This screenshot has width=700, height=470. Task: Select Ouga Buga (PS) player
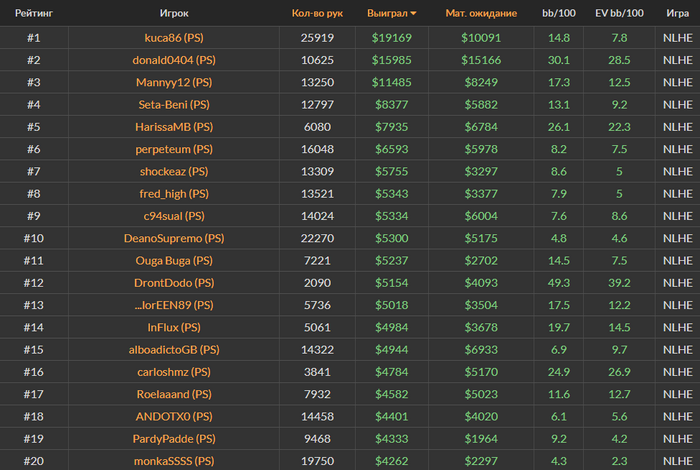click(x=174, y=261)
